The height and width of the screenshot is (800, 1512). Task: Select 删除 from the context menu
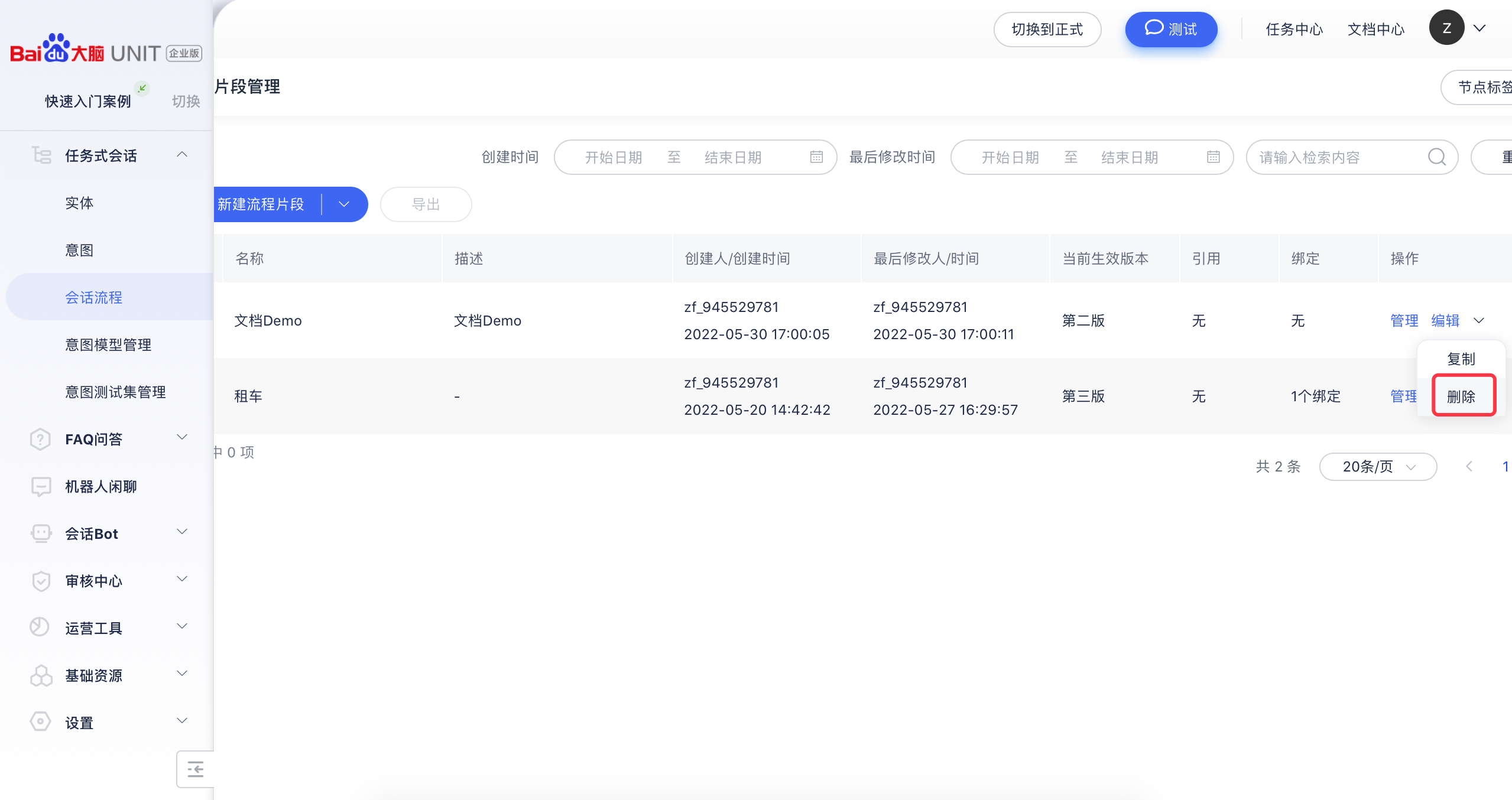1461,396
